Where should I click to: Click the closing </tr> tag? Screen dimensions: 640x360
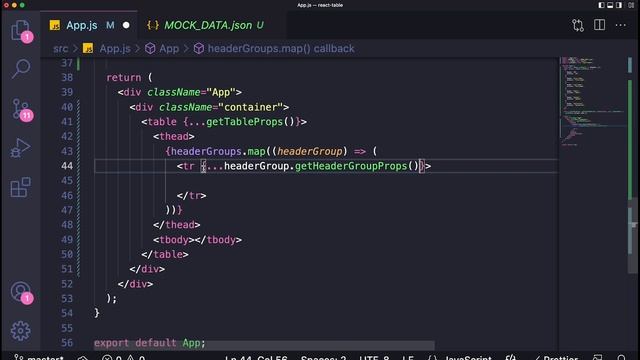191,196
